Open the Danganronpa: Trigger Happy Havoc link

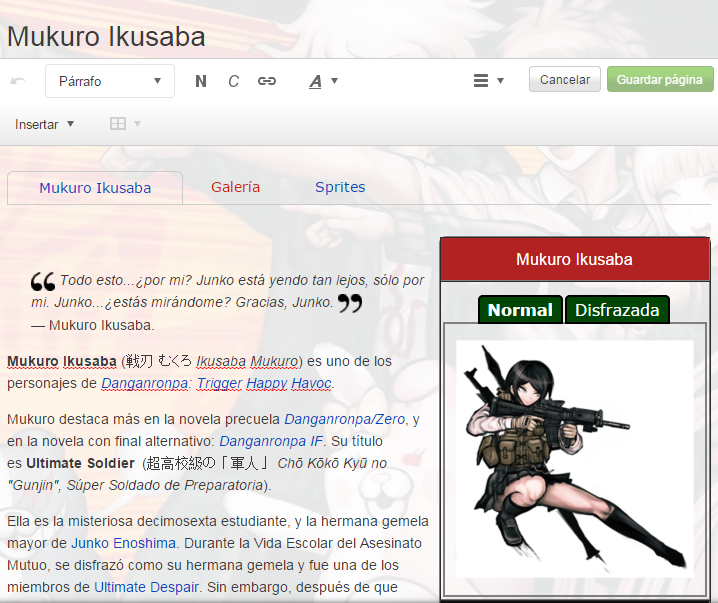pos(216,383)
